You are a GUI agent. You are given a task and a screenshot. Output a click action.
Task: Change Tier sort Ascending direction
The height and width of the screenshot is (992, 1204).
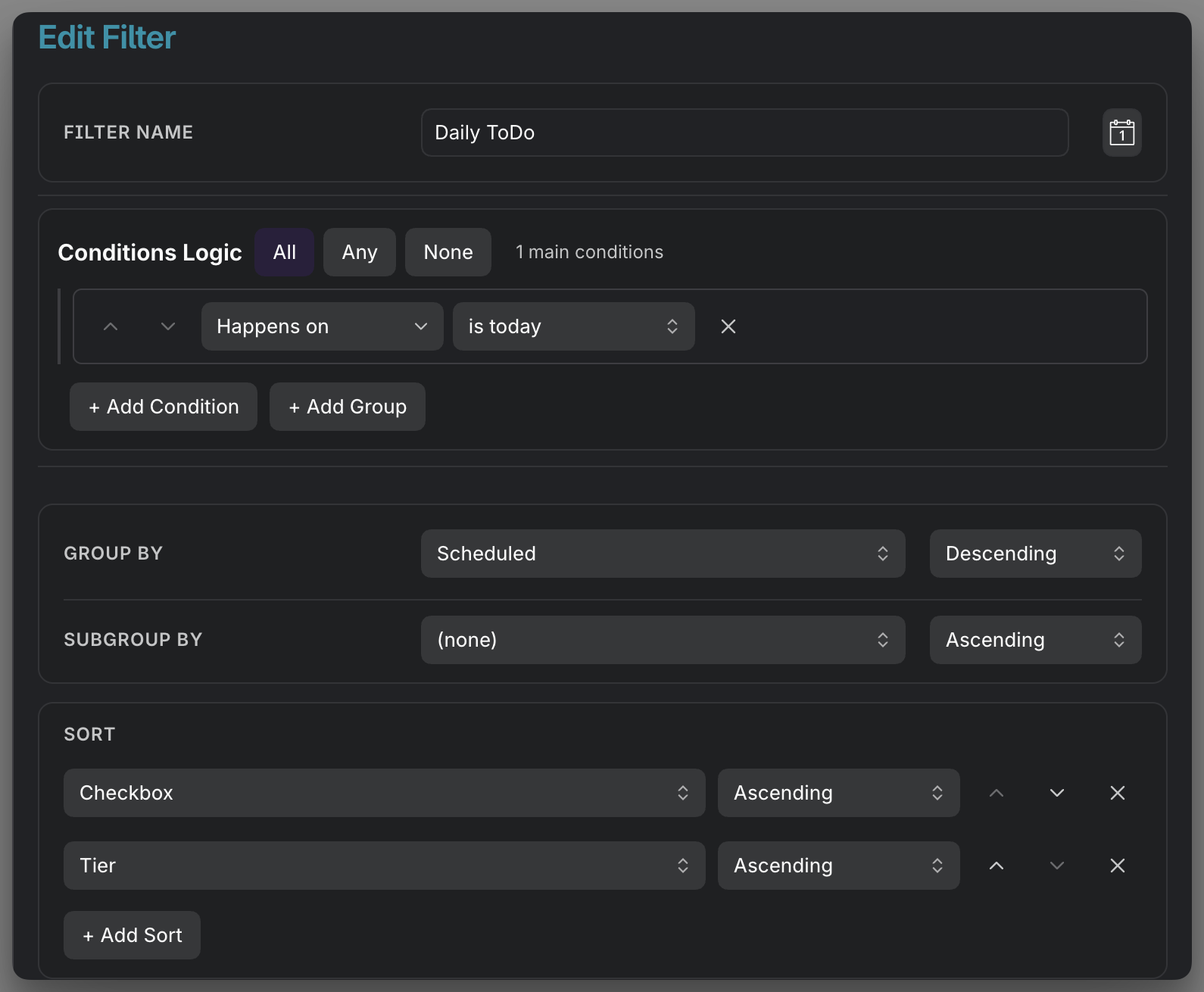839,866
